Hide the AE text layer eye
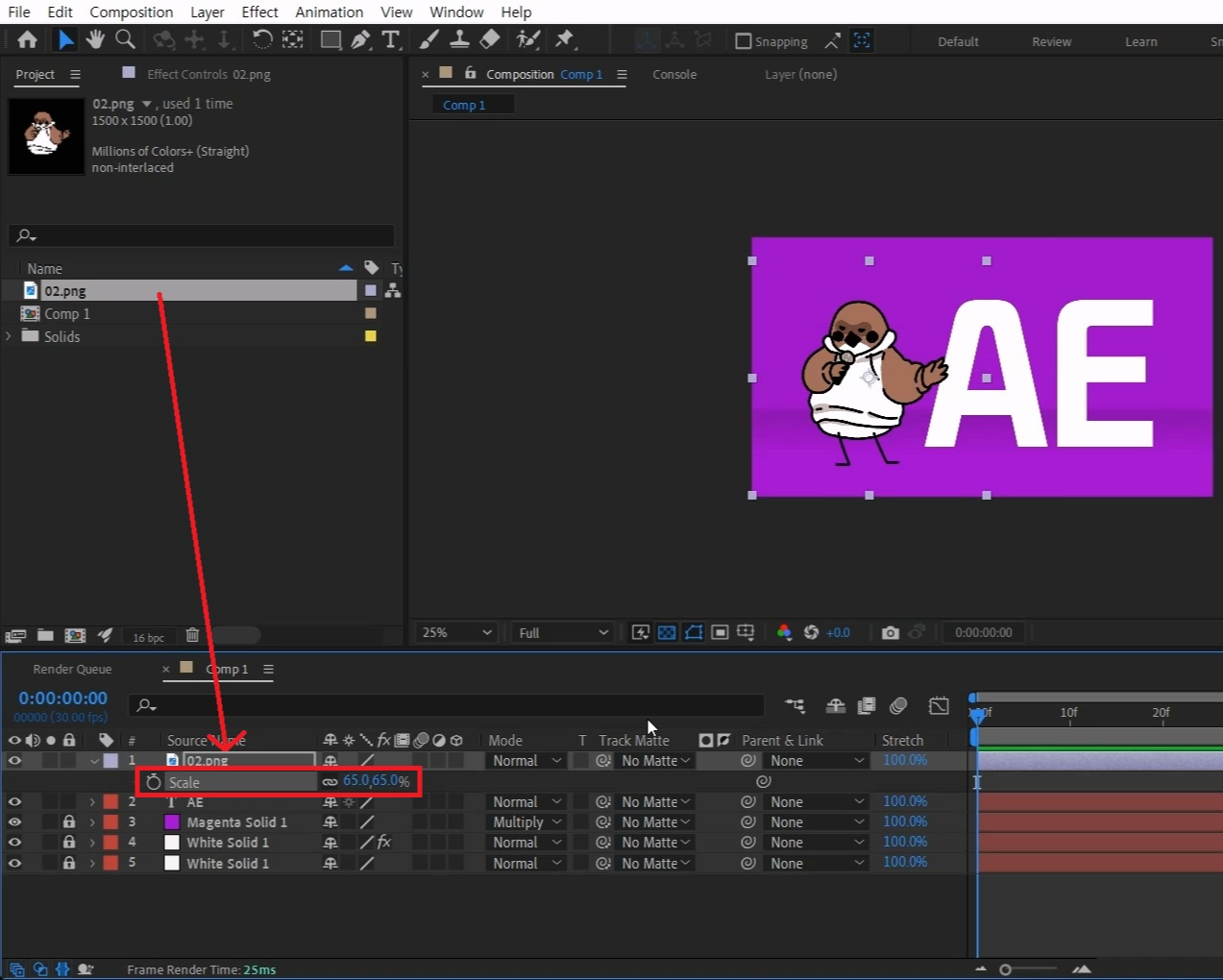The image size is (1223, 980). click(x=14, y=801)
